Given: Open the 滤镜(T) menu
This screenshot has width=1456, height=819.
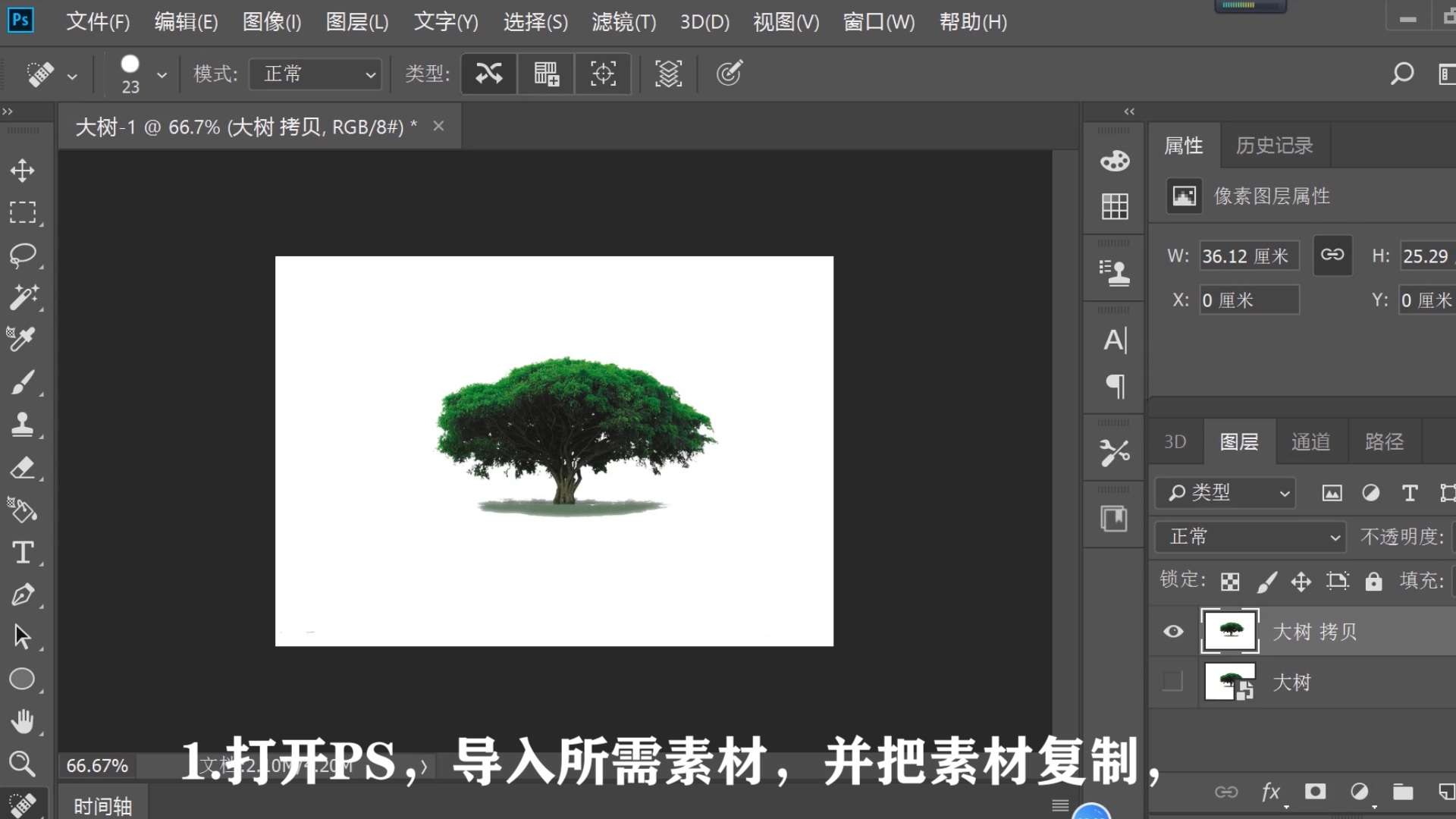Looking at the screenshot, I should pyautogui.click(x=623, y=22).
